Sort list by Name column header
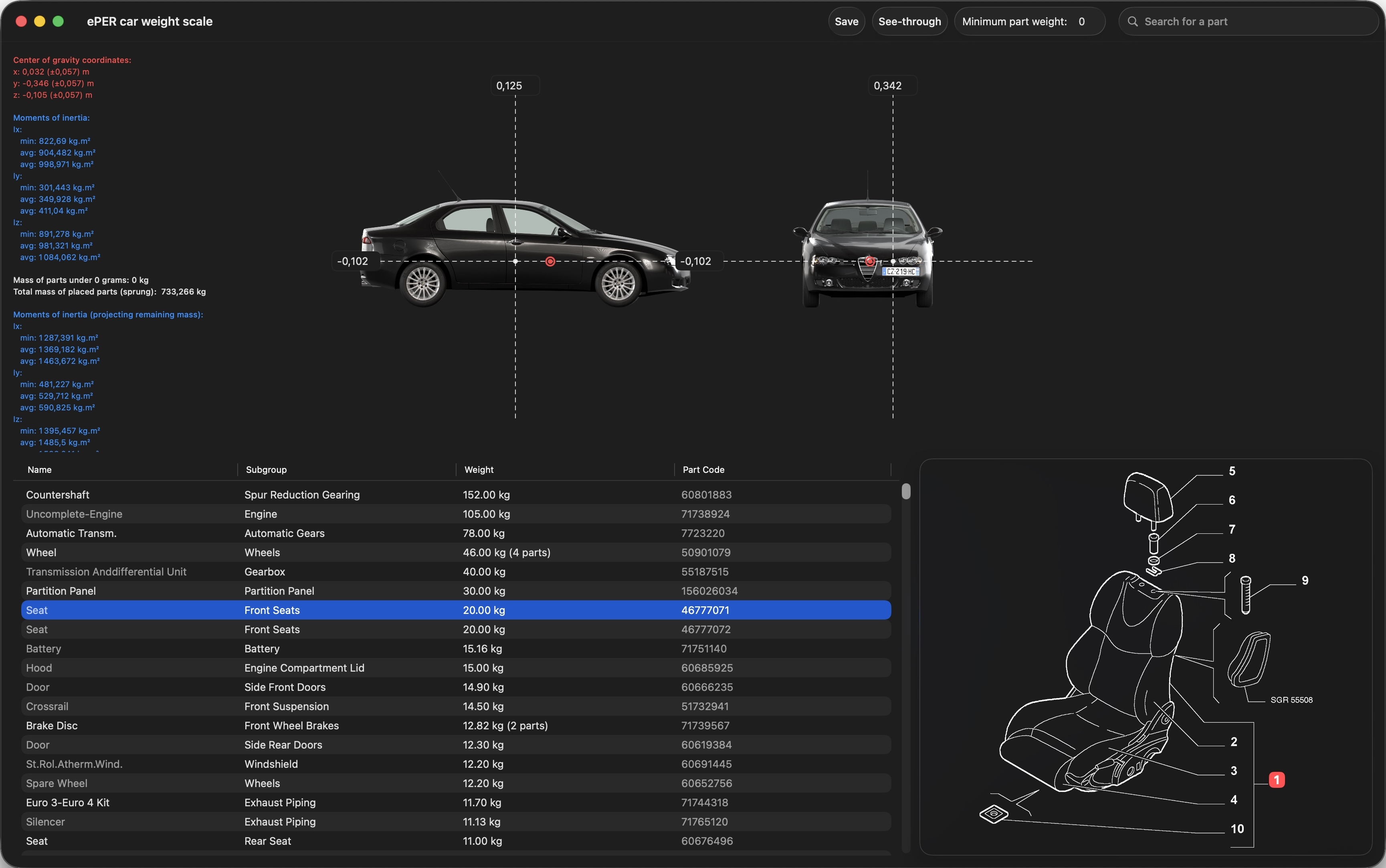 40,470
